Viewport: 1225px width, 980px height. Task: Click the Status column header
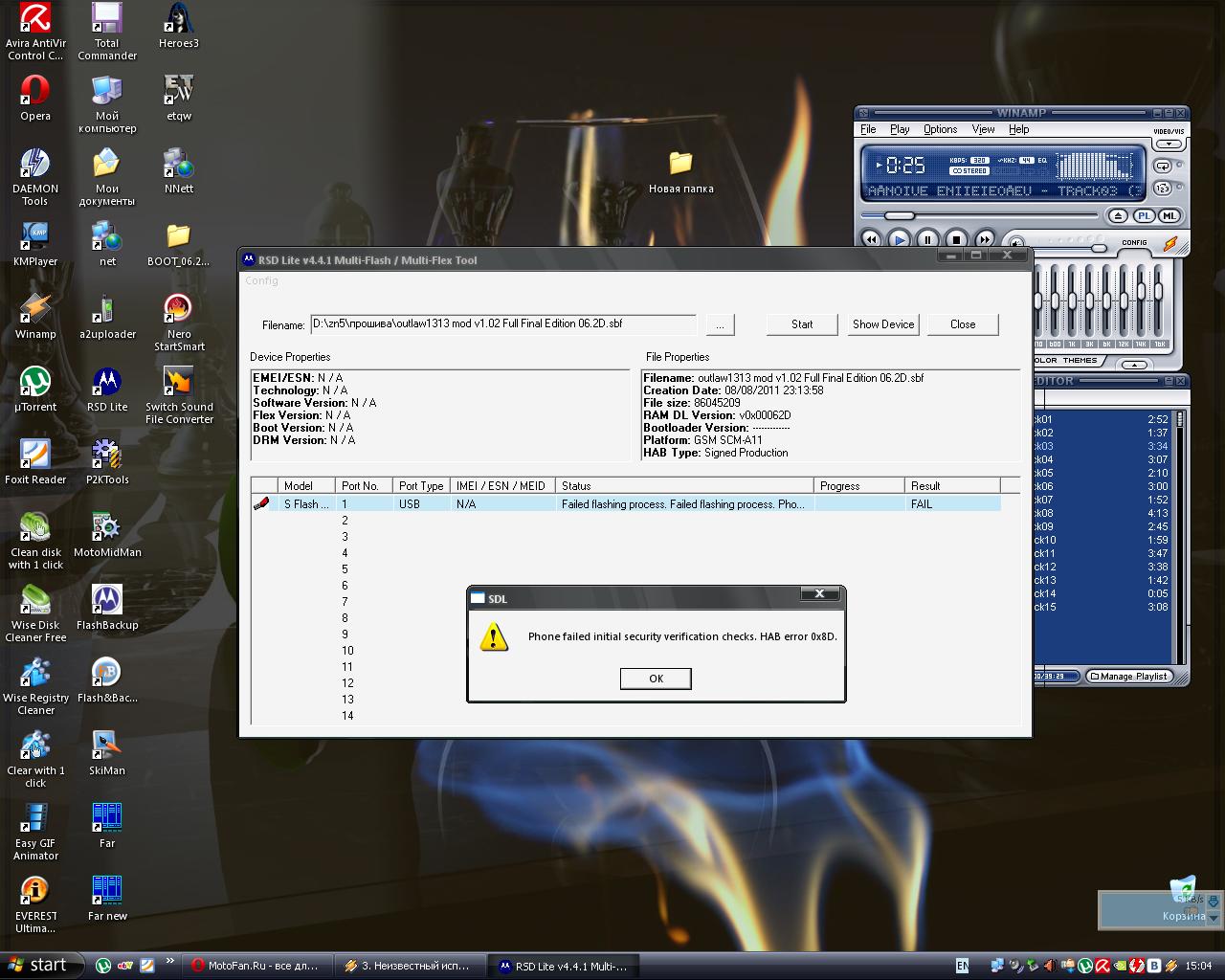[685, 486]
